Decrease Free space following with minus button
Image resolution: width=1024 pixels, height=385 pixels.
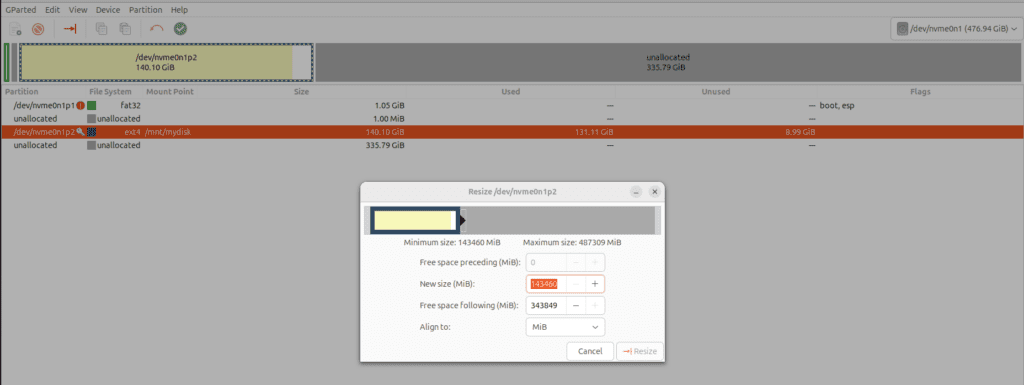575,305
